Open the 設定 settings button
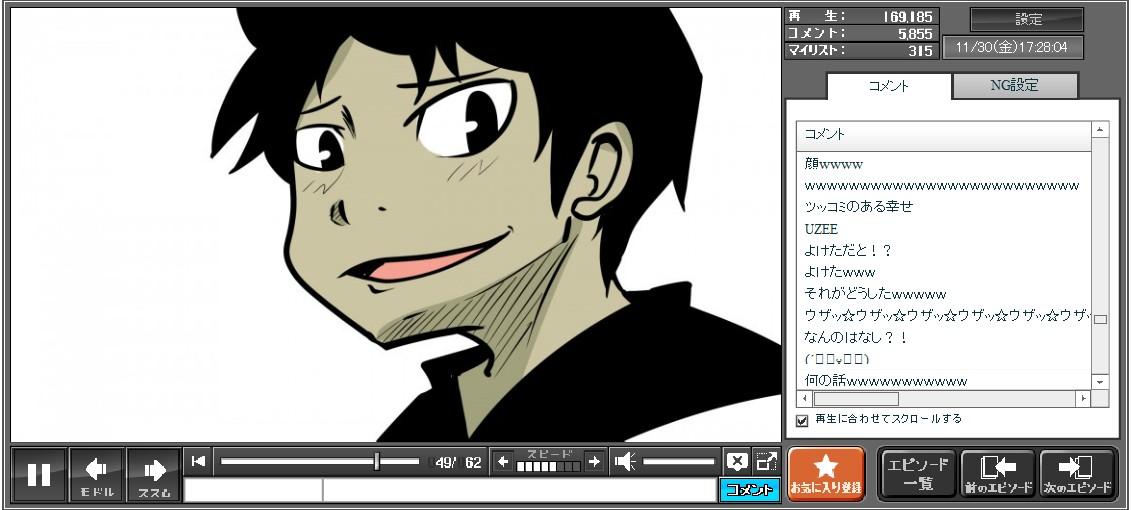 (1027, 20)
